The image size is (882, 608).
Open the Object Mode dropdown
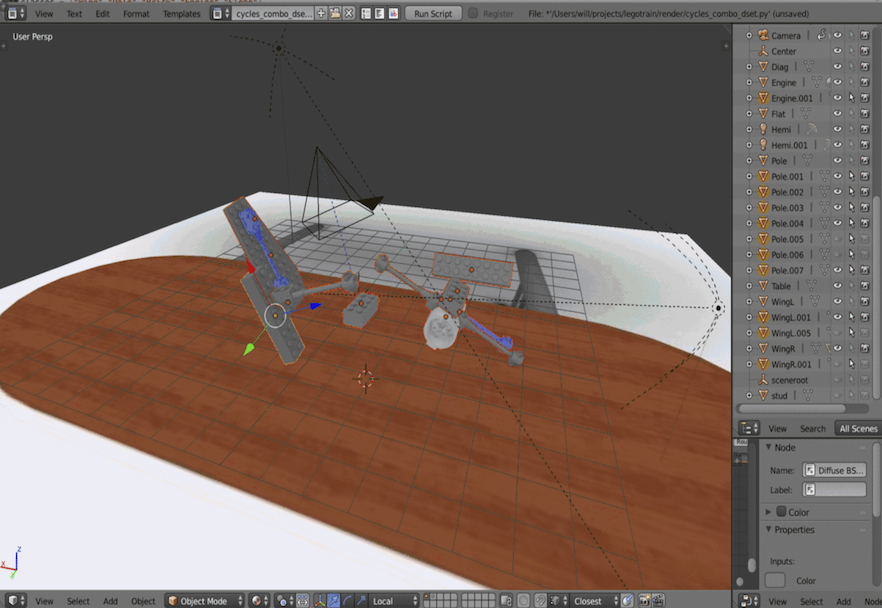click(x=204, y=601)
